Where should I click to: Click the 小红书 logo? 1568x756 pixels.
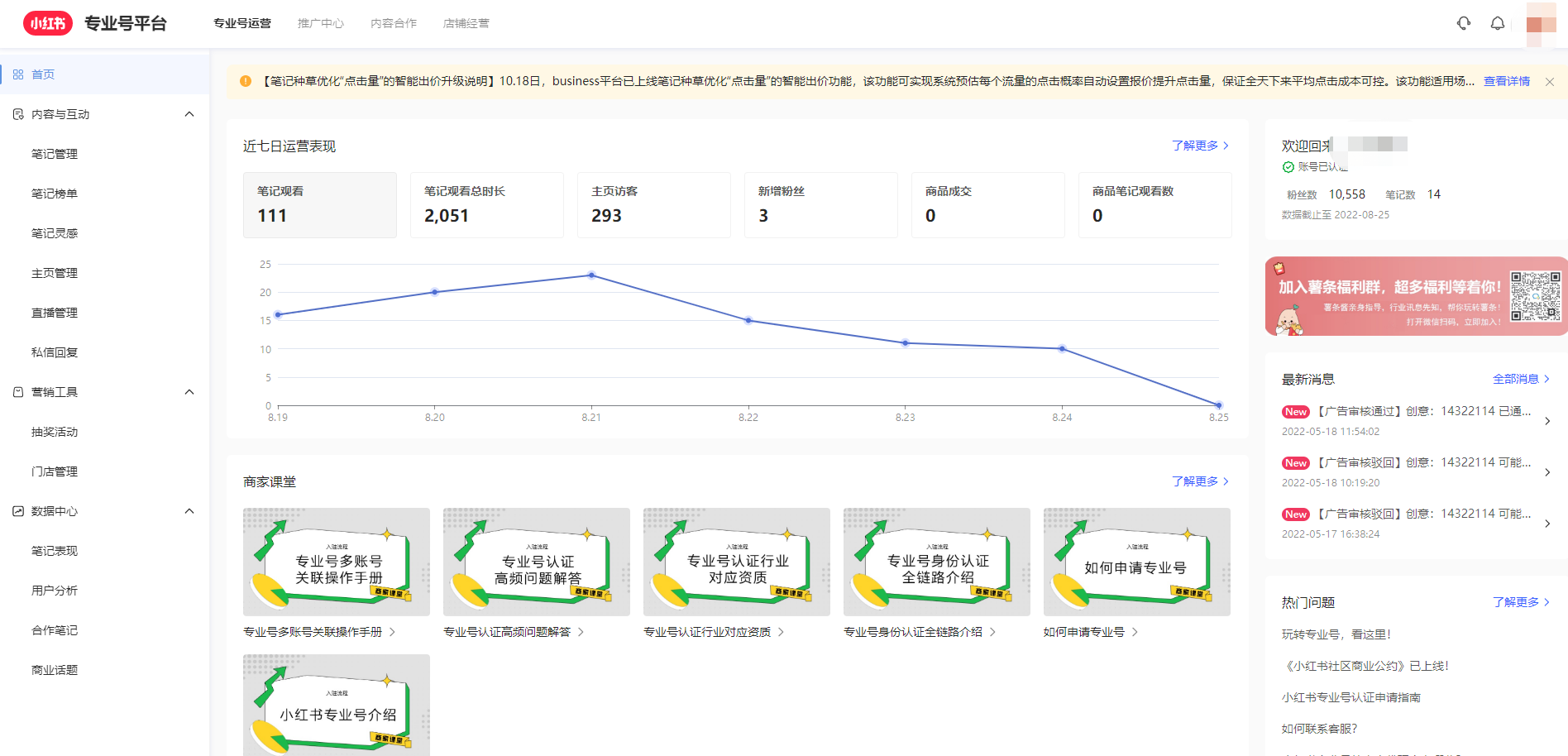click(x=48, y=23)
